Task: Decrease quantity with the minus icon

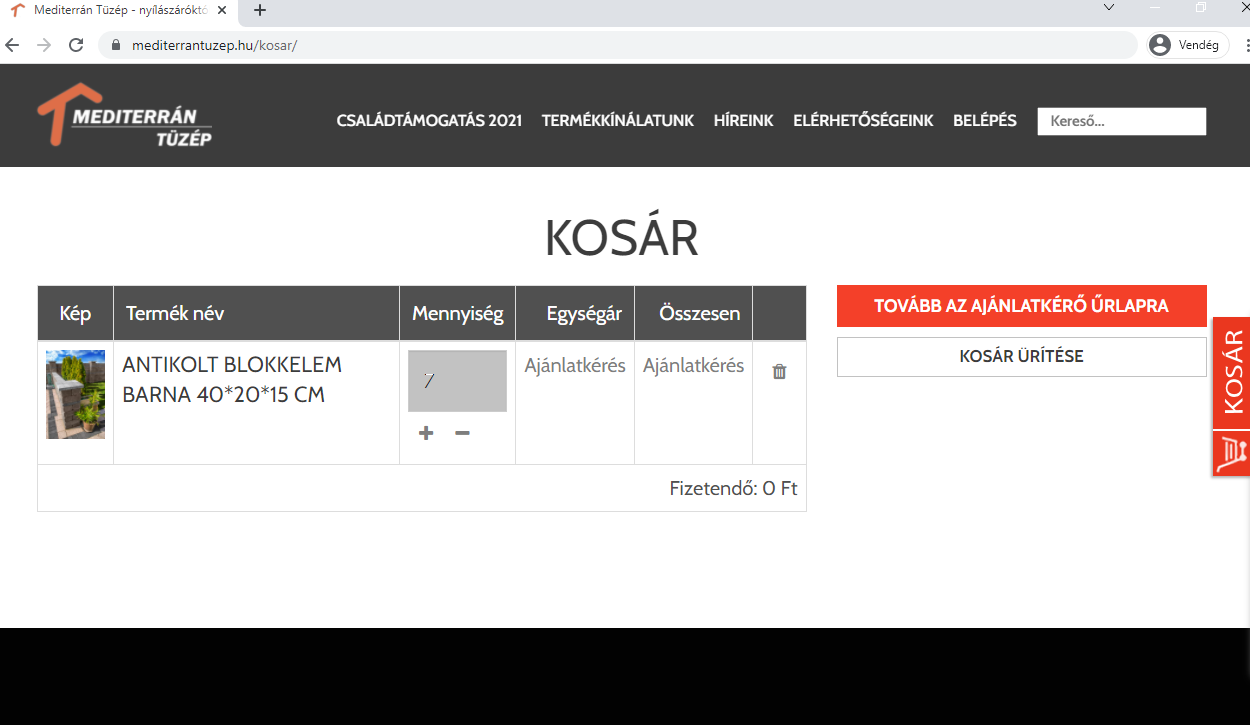Action: (x=462, y=433)
